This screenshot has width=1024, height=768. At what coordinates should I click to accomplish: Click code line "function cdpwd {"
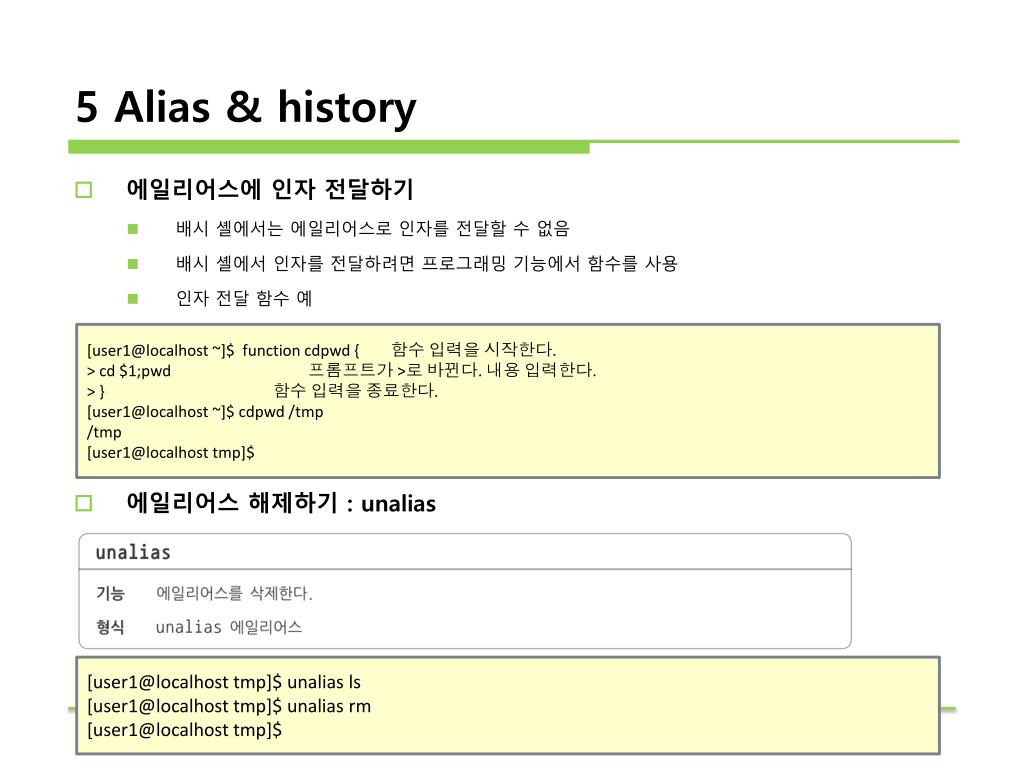(x=300, y=351)
